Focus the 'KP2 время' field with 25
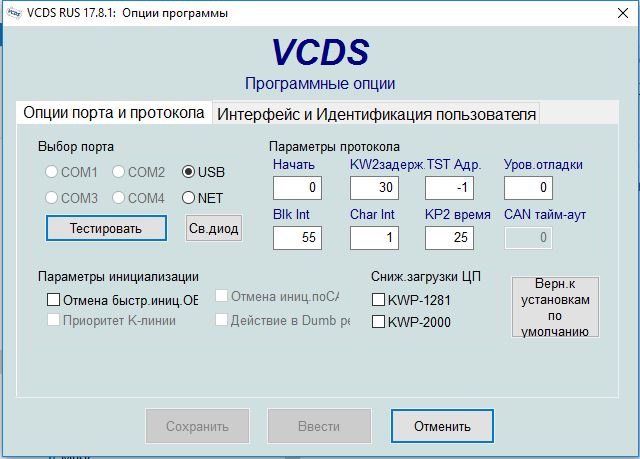Image resolution: width=640 pixels, height=459 pixels. [x=449, y=237]
